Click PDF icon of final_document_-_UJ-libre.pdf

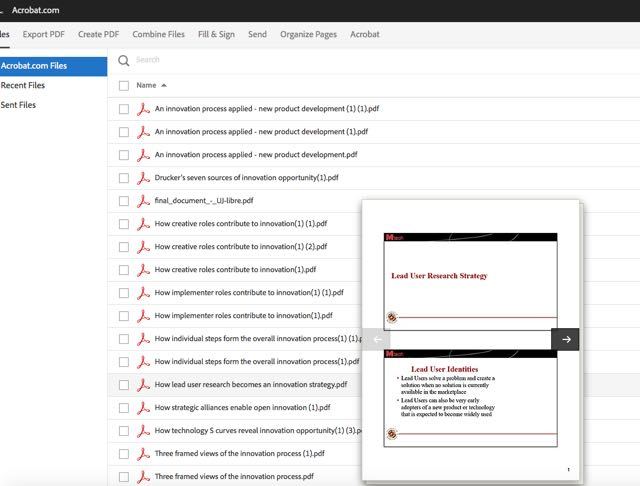pyautogui.click(x=143, y=201)
